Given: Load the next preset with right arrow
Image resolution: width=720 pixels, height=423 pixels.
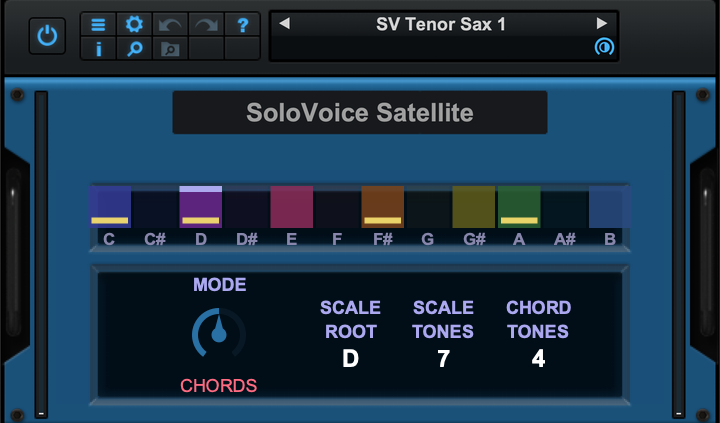Looking at the screenshot, I should (x=602, y=23).
